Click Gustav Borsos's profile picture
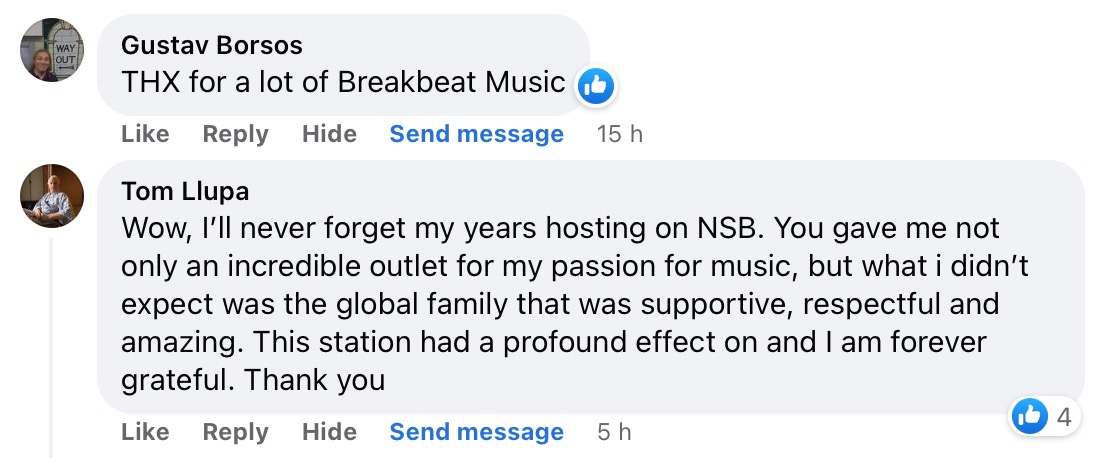Viewport: 1098px width, 458px height. 52,49
